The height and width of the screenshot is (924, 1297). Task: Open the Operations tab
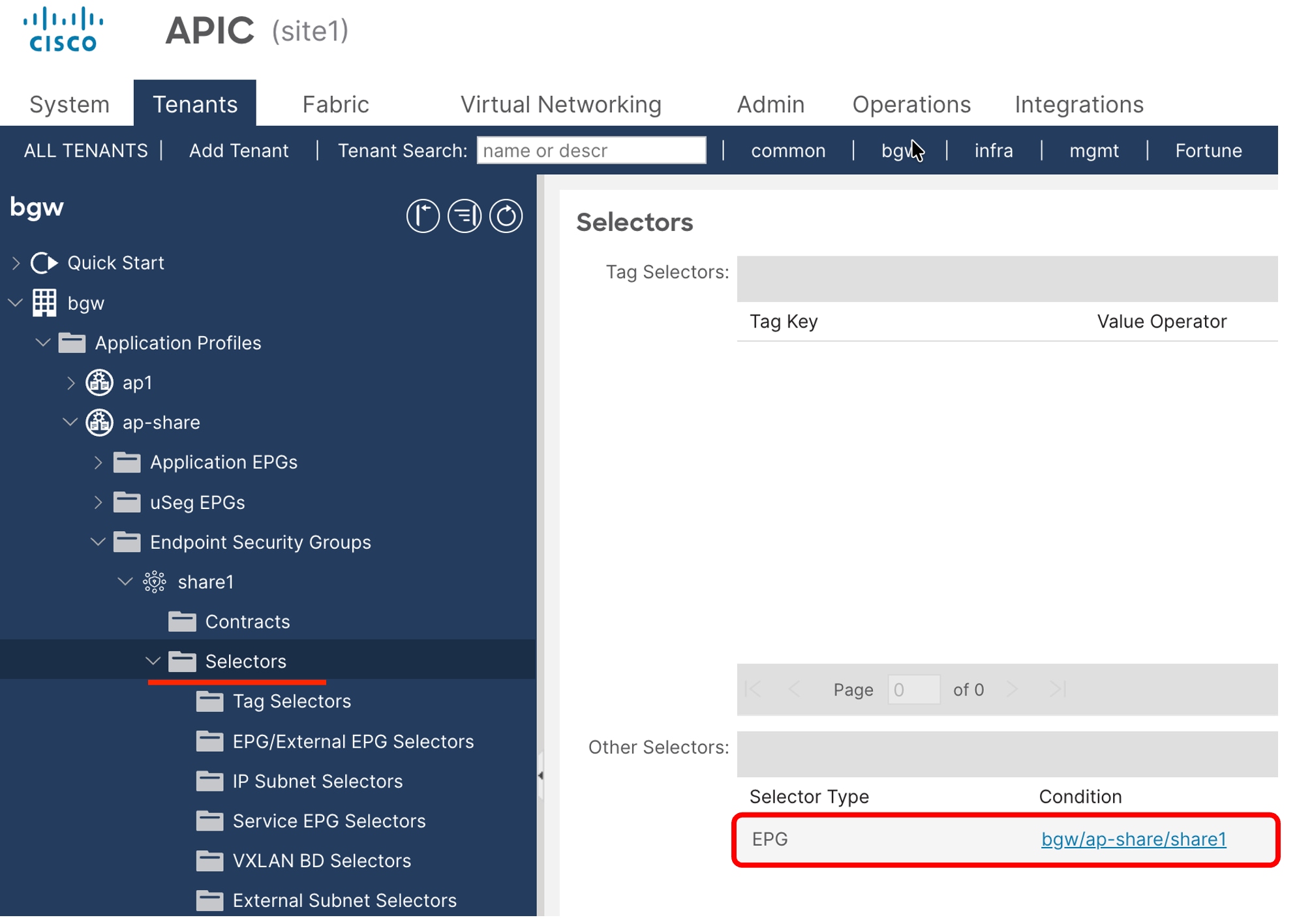911,104
